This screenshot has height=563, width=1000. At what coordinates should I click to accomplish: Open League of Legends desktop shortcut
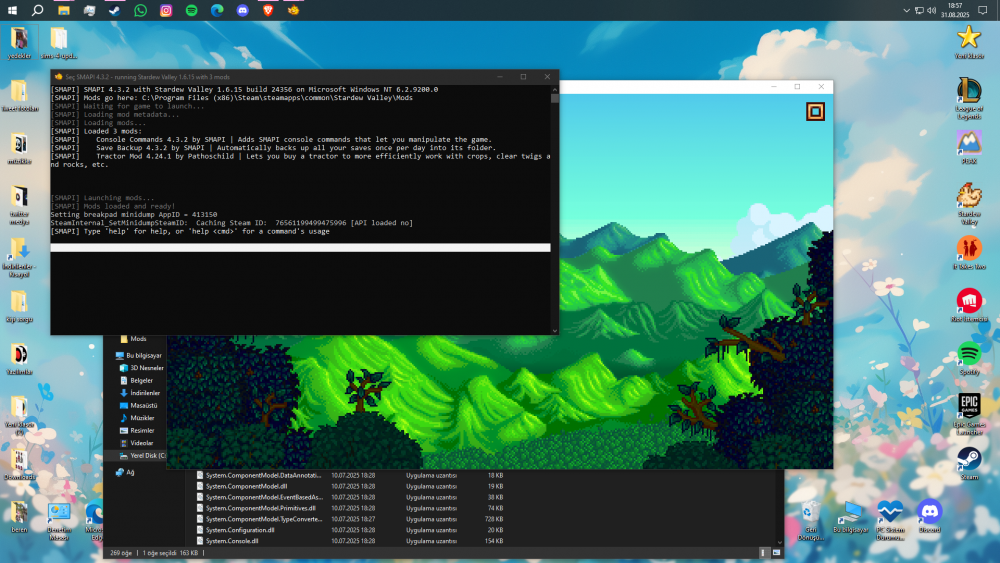click(969, 98)
